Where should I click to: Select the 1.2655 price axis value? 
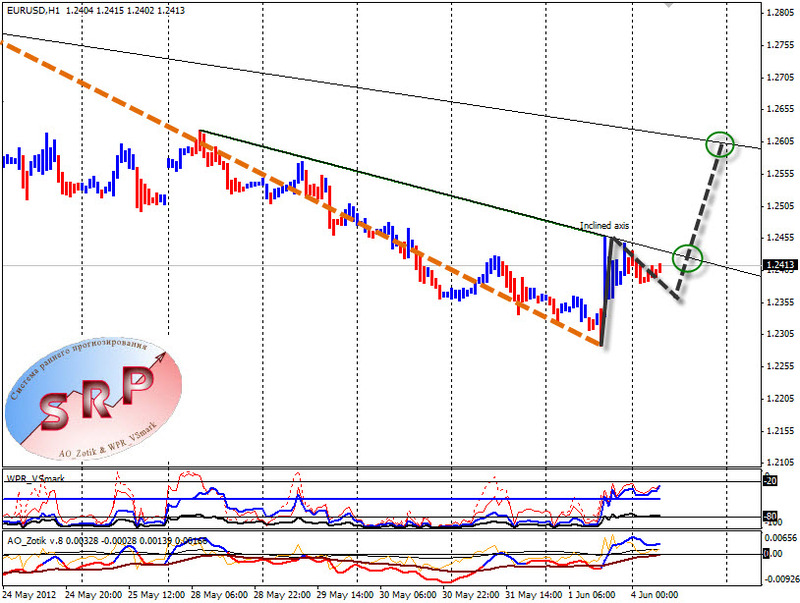pos(781,109)
